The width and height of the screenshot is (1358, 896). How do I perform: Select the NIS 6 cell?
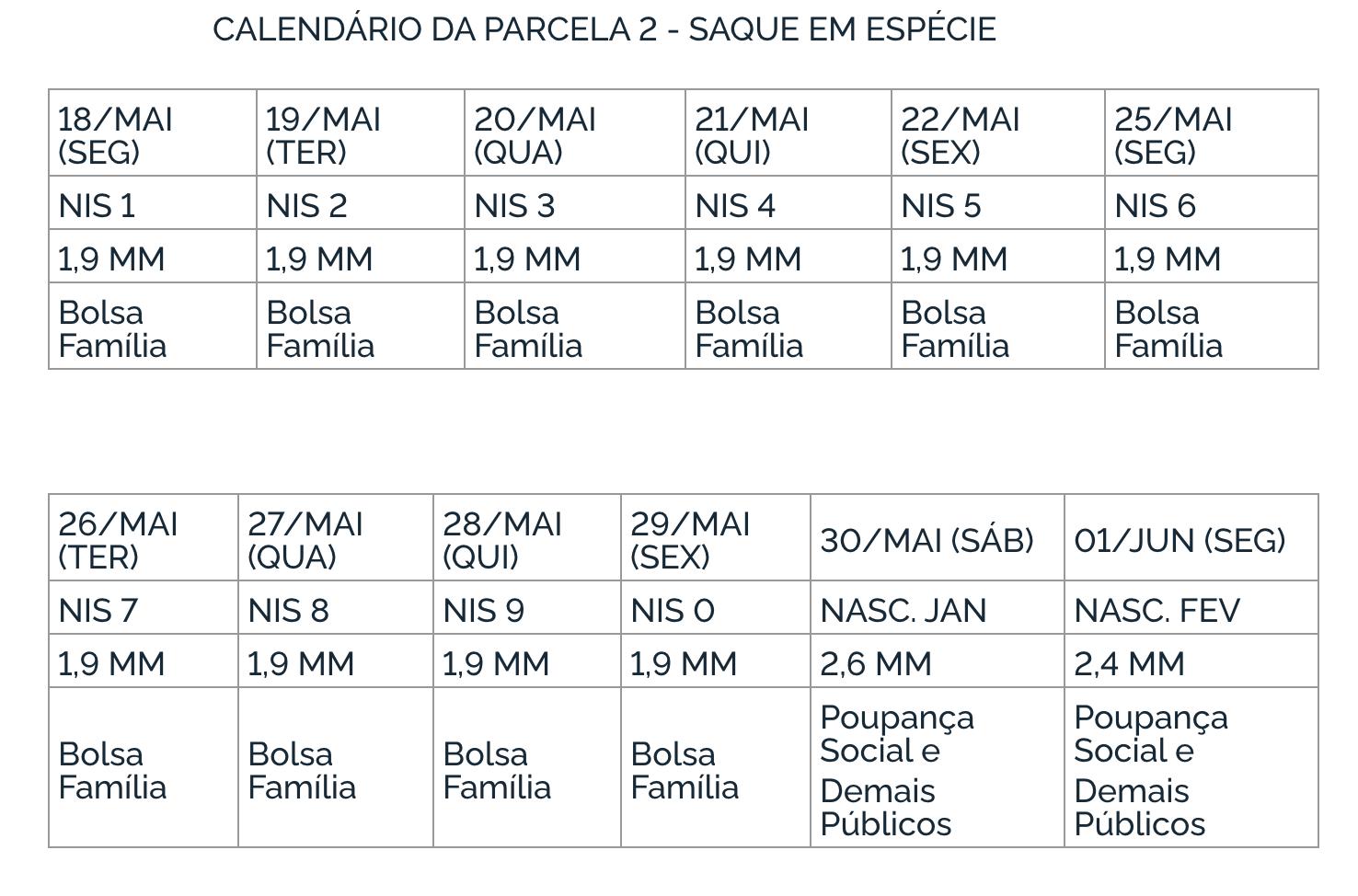tap(1211, 204)
